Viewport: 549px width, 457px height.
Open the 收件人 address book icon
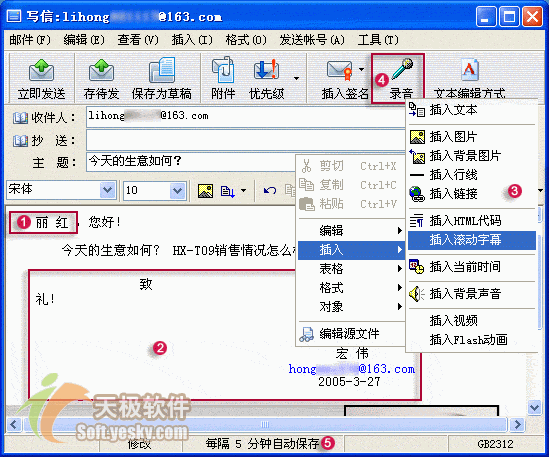(20, 118)
